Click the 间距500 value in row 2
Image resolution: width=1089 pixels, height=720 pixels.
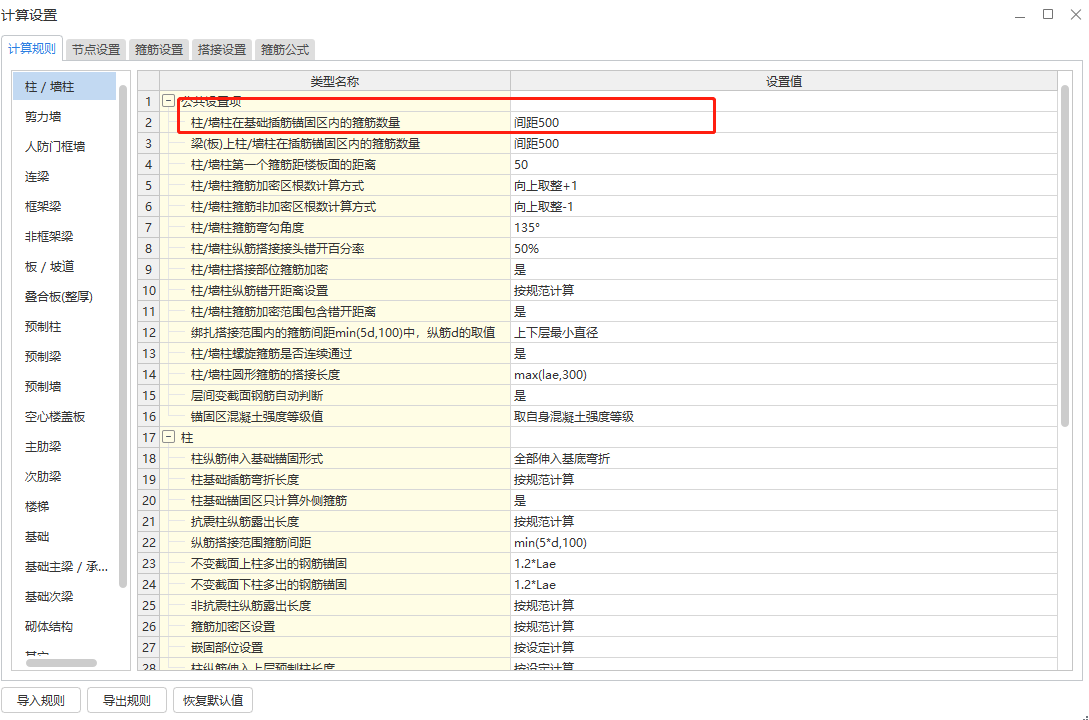(784, 122)
